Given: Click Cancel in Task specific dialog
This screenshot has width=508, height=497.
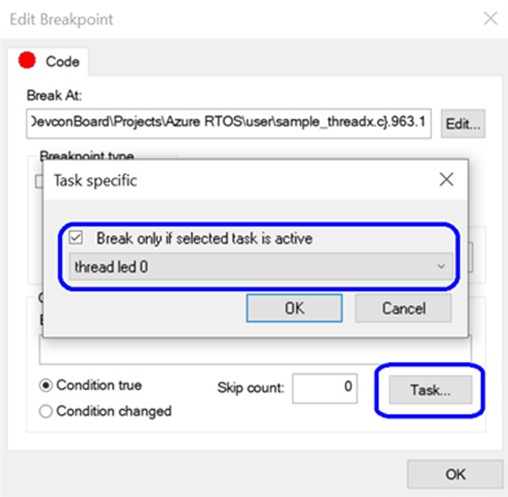Looking at the screenshot, I should pos(403,308).
